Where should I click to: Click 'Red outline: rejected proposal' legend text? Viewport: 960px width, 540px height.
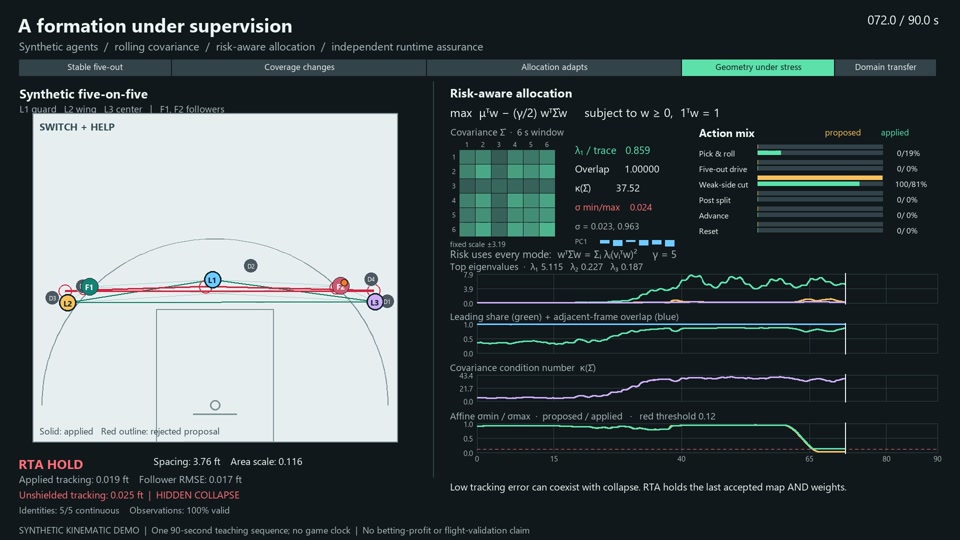[x=160, y=432]
